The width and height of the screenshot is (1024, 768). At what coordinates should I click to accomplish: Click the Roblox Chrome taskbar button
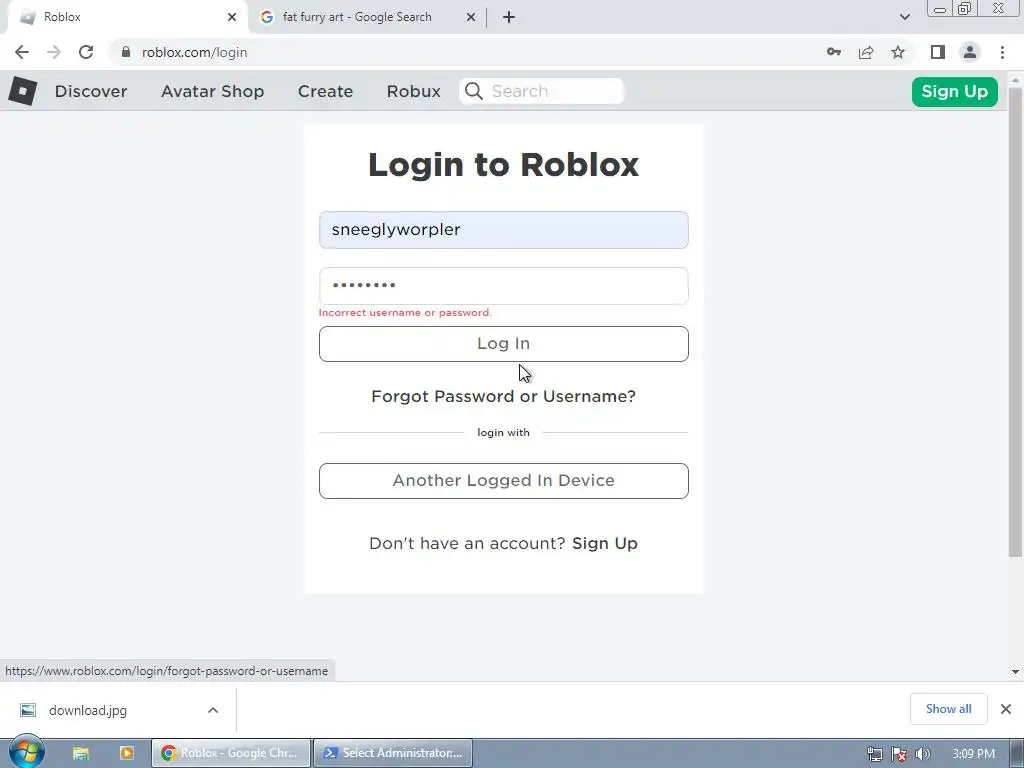(231, 753)
